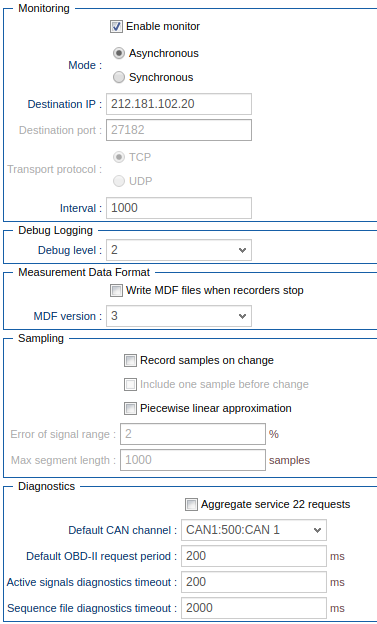The image size is (377, 624).
Task: Open the Debug level dropdown
Action: pos(179,250)
